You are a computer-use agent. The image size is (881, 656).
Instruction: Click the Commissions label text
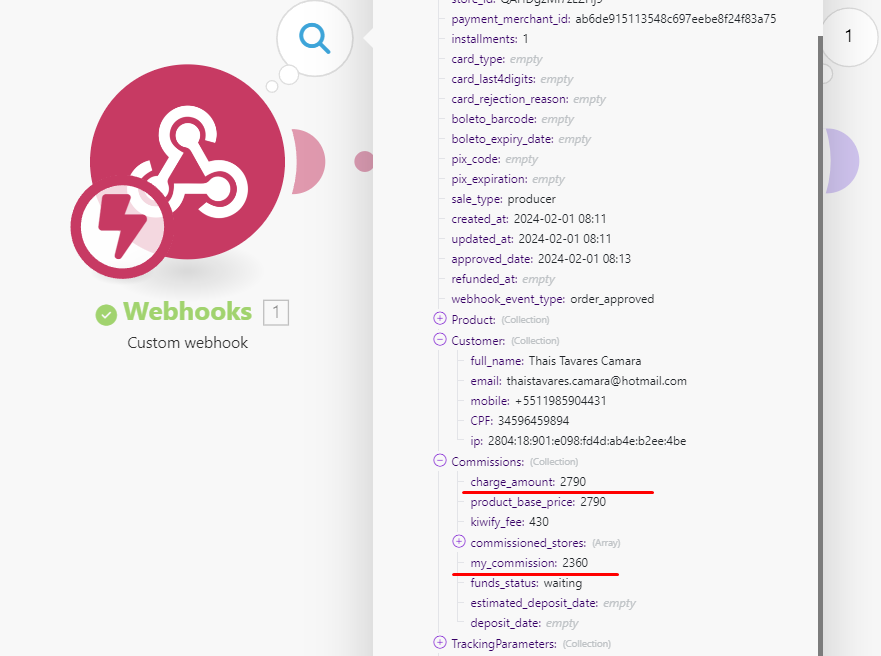coord(488,462)
